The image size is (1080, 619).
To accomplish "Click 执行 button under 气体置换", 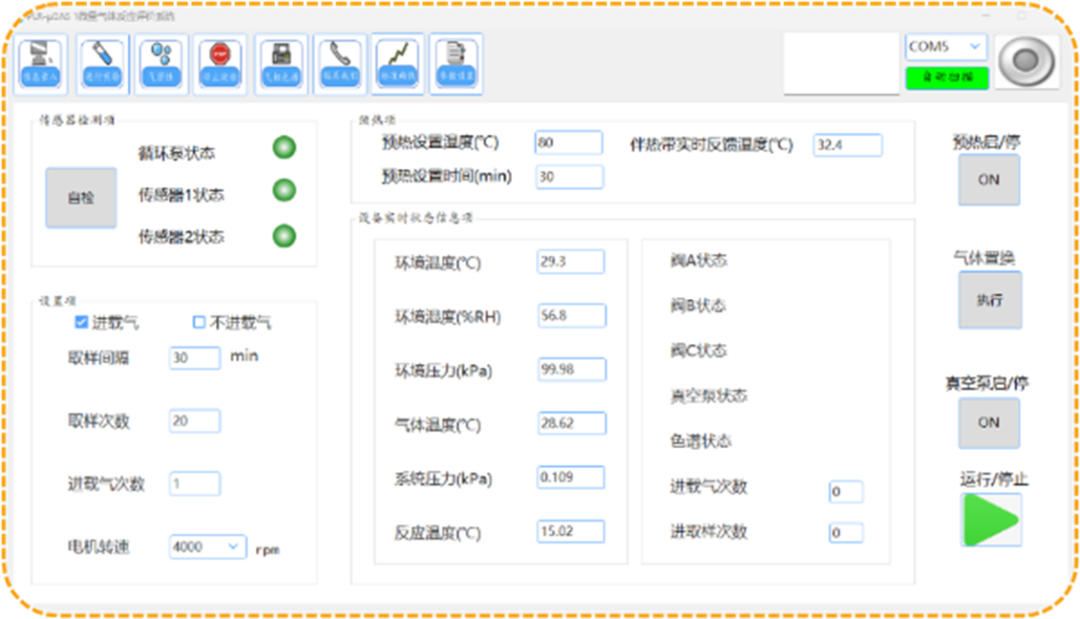I will pyautogui.click(x=989, y=300).
